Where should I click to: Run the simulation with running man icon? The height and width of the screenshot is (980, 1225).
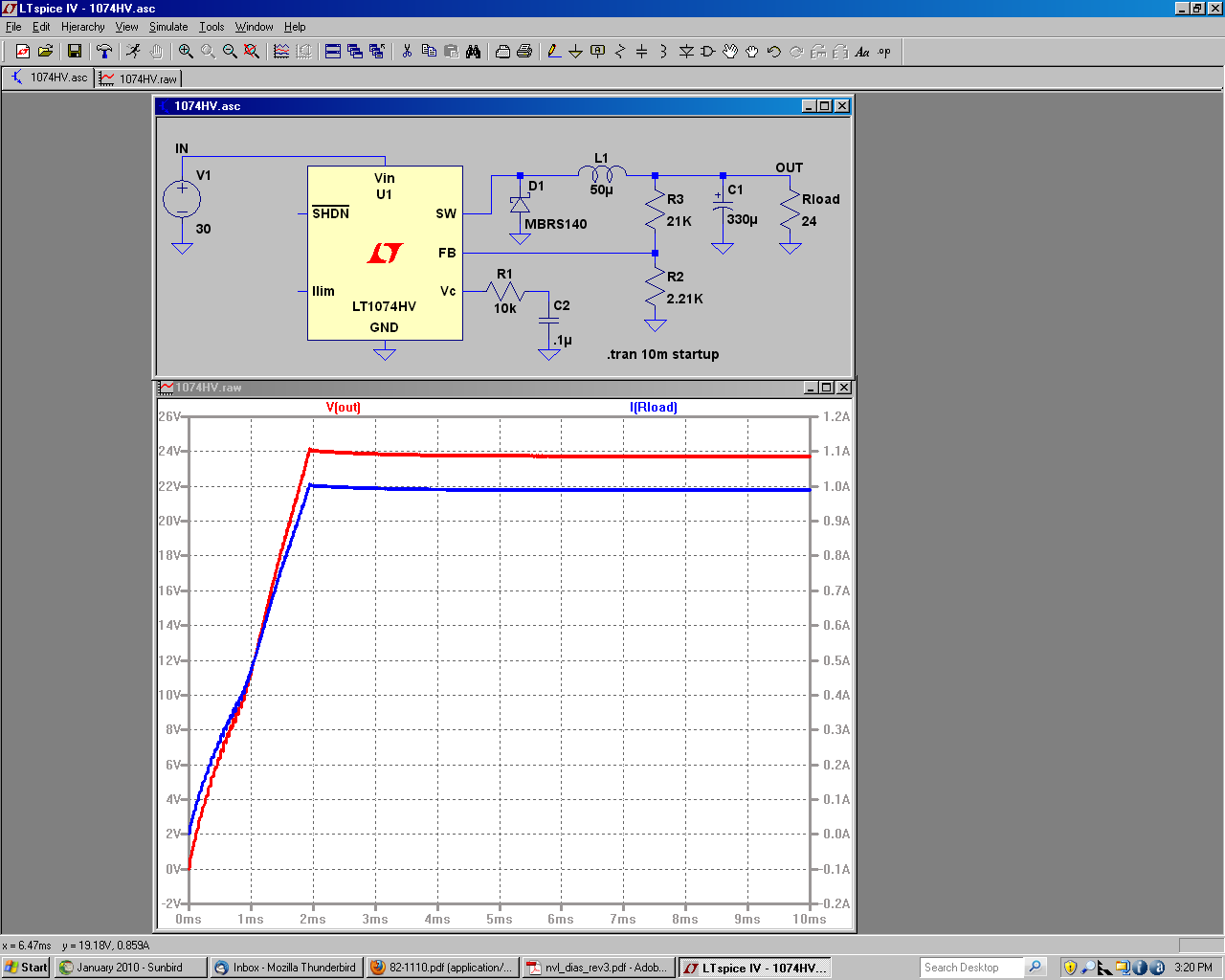coord(134,52)
